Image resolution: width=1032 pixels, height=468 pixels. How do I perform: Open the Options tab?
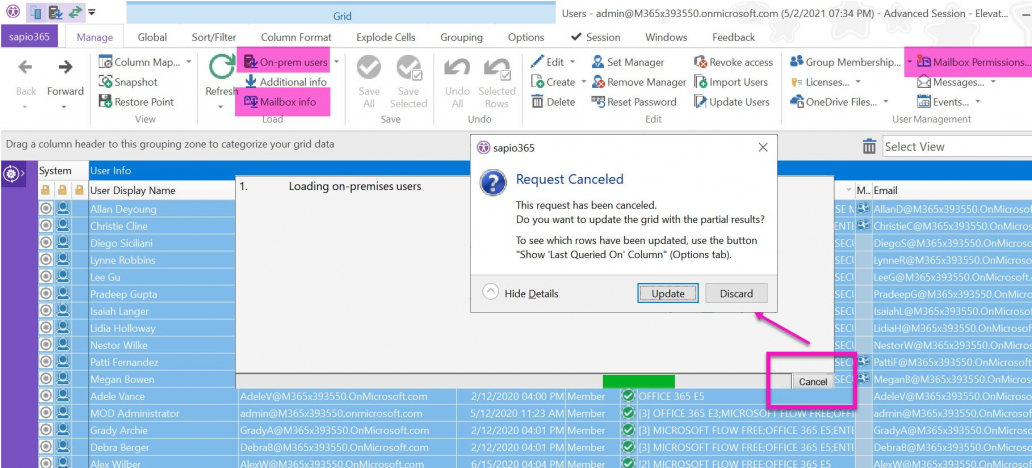tap(526, 38)
